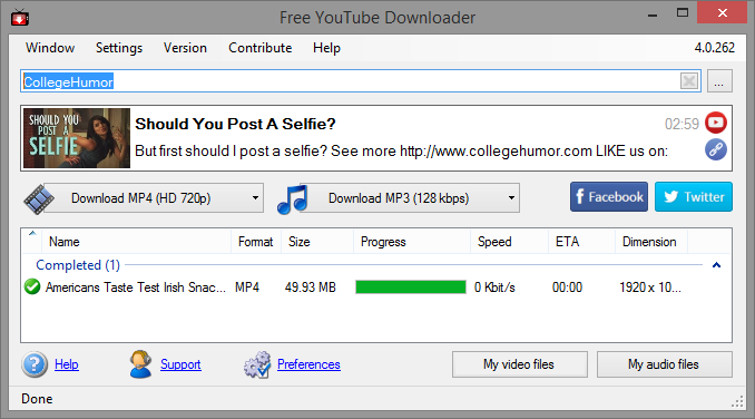Click the Completed (1) group label
The height and width of the screenshot is (419, 755).
coord(78,265)
